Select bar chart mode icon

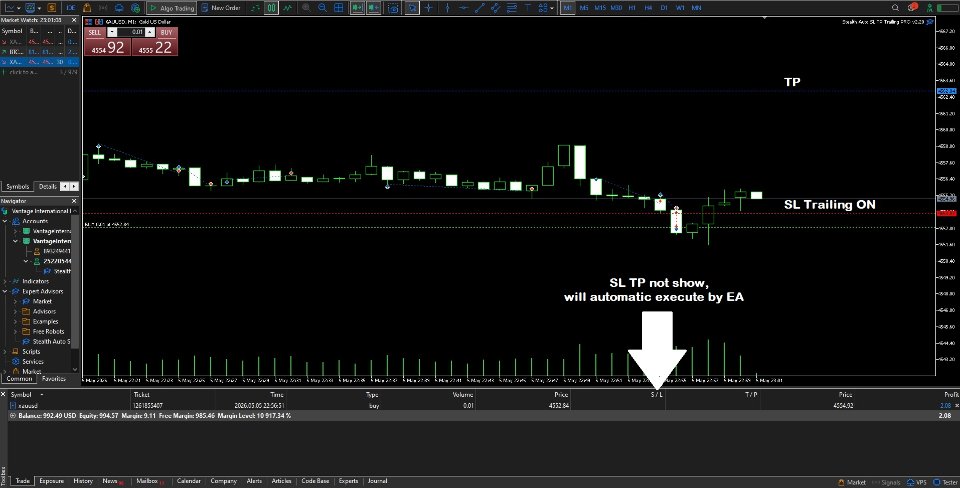point(255,8)
